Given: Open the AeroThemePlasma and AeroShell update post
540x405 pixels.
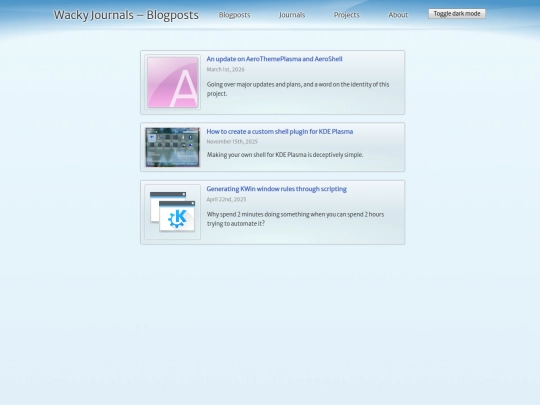Looking at the screenshot, I should point(274,59).
